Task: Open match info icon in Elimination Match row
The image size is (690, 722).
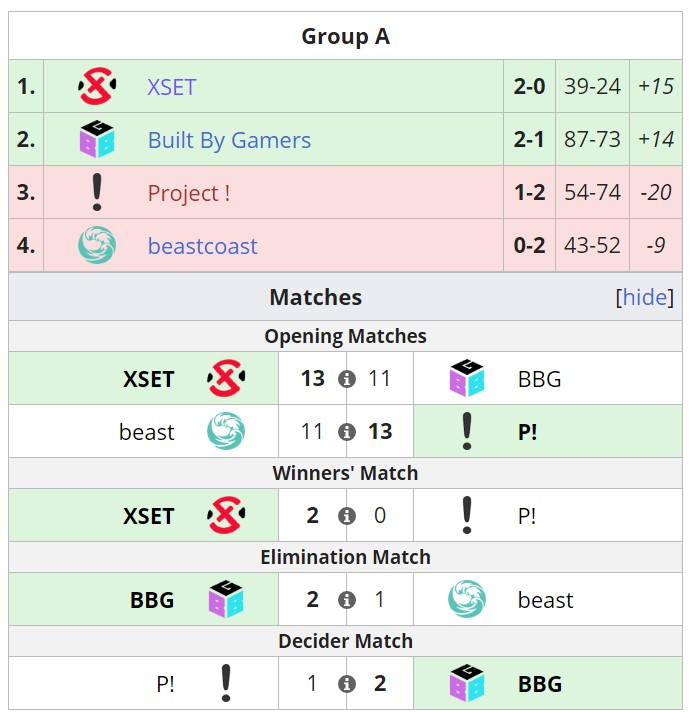Action: click(347, 600)
